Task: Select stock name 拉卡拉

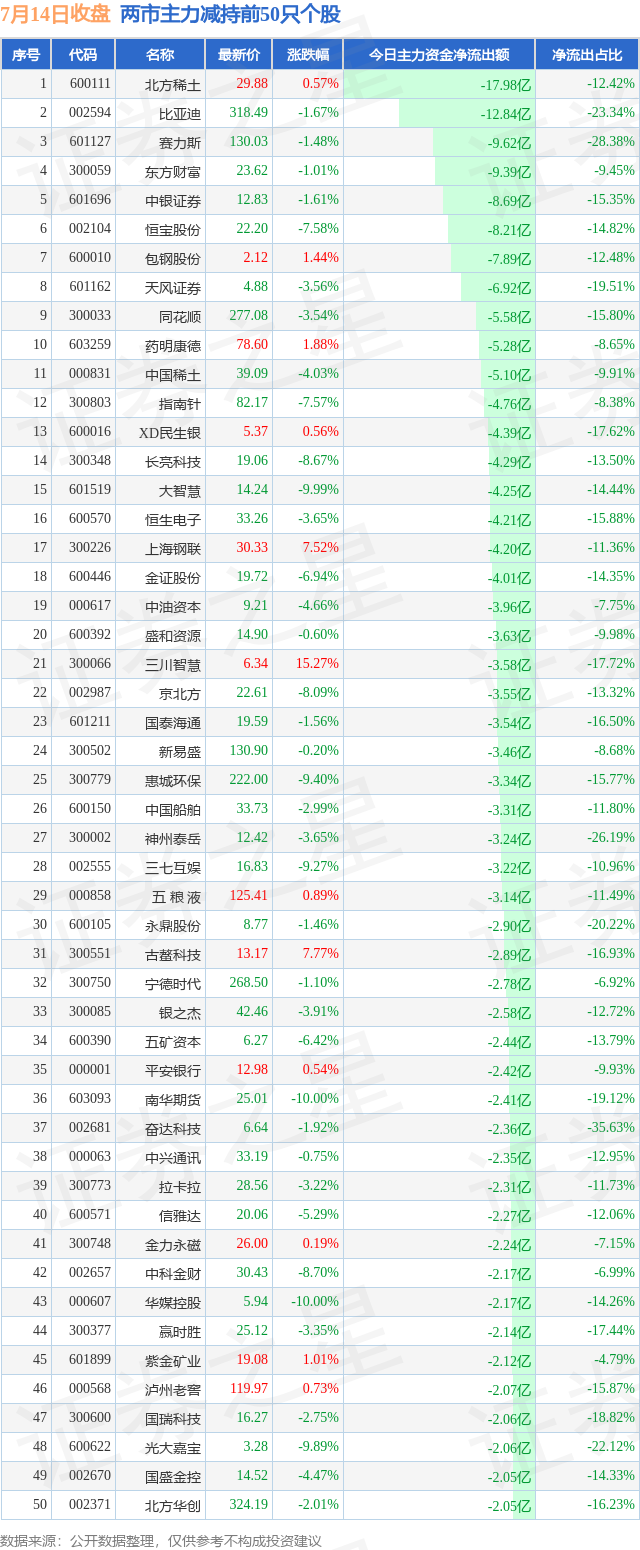Action: point(180,1186)
